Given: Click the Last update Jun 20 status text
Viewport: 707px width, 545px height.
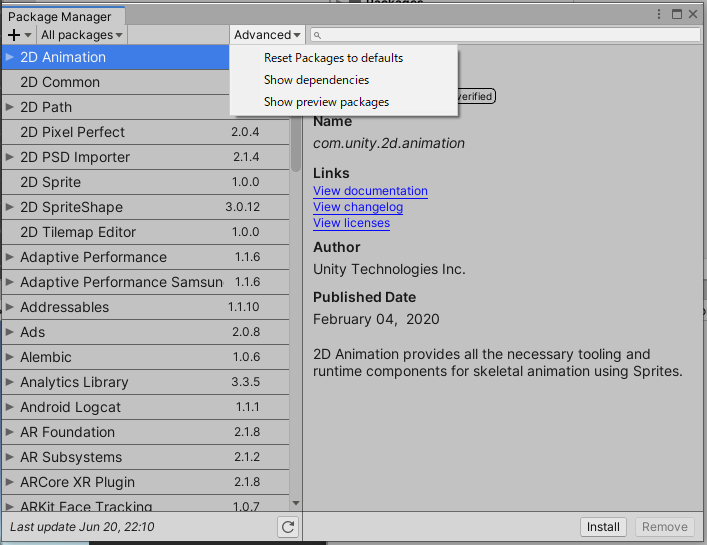Looking at the screenshot, I should (x=82, y=527).
